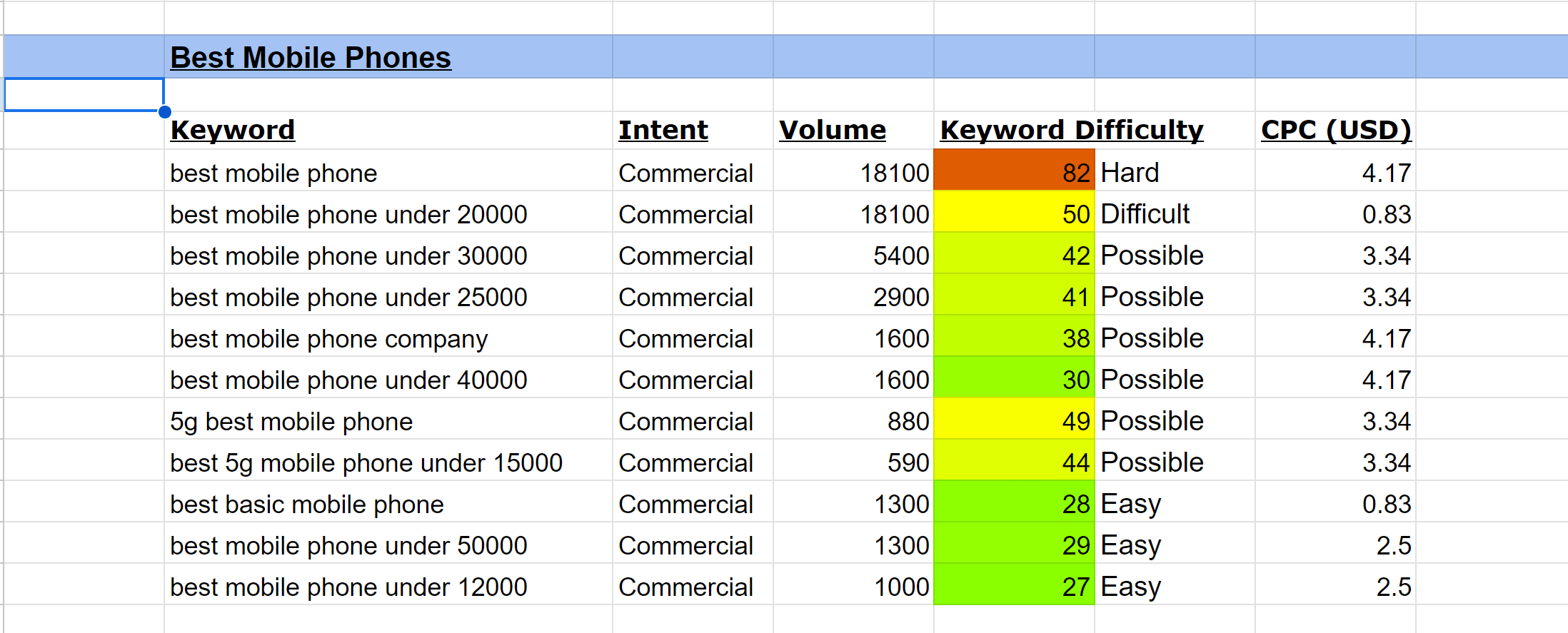Click the Volume column header cell

tap(833, 130)
